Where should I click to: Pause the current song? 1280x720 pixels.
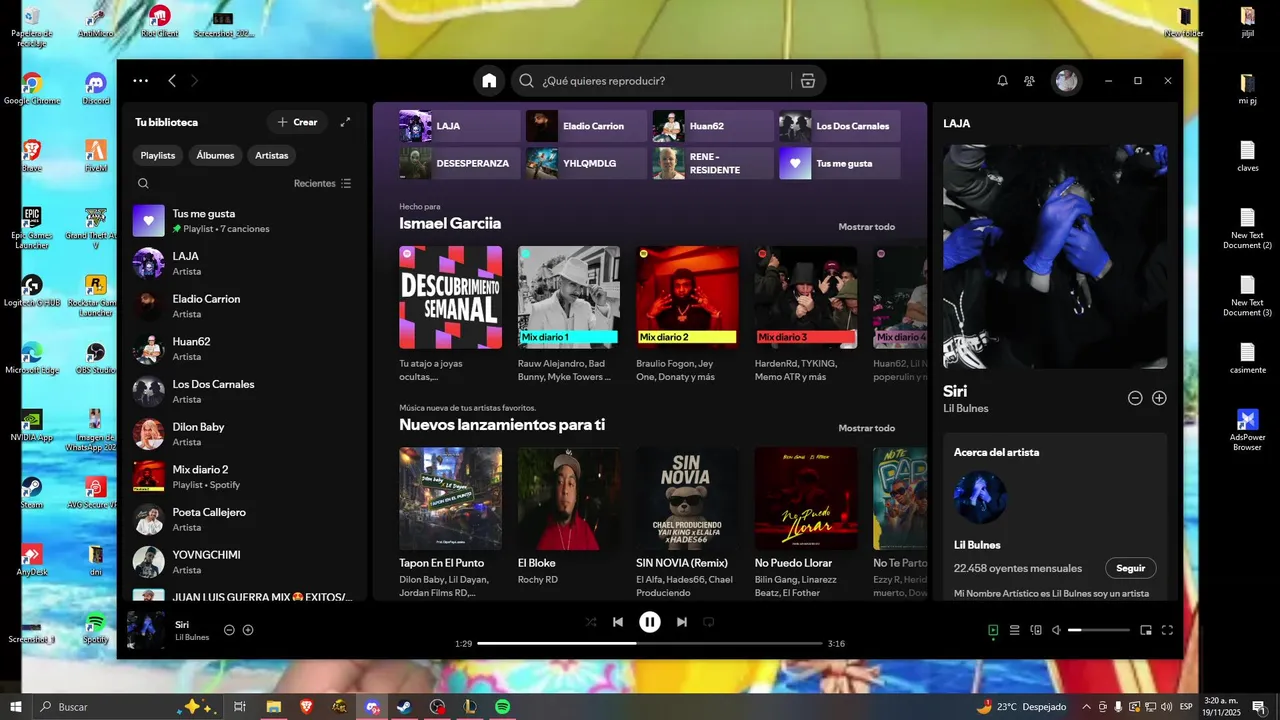pyautogui.click(x=650, y=622)
